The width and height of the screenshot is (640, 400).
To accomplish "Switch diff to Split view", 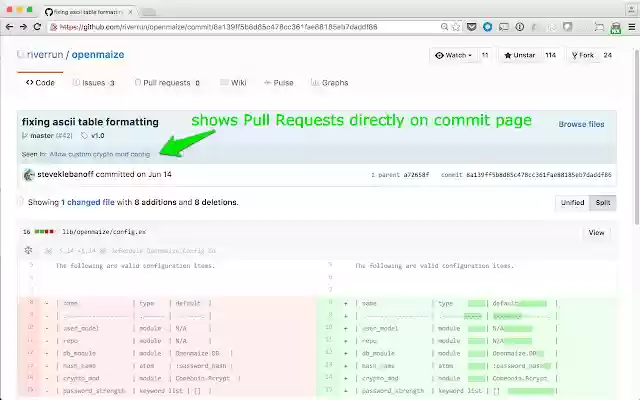I will coord(603,202).
